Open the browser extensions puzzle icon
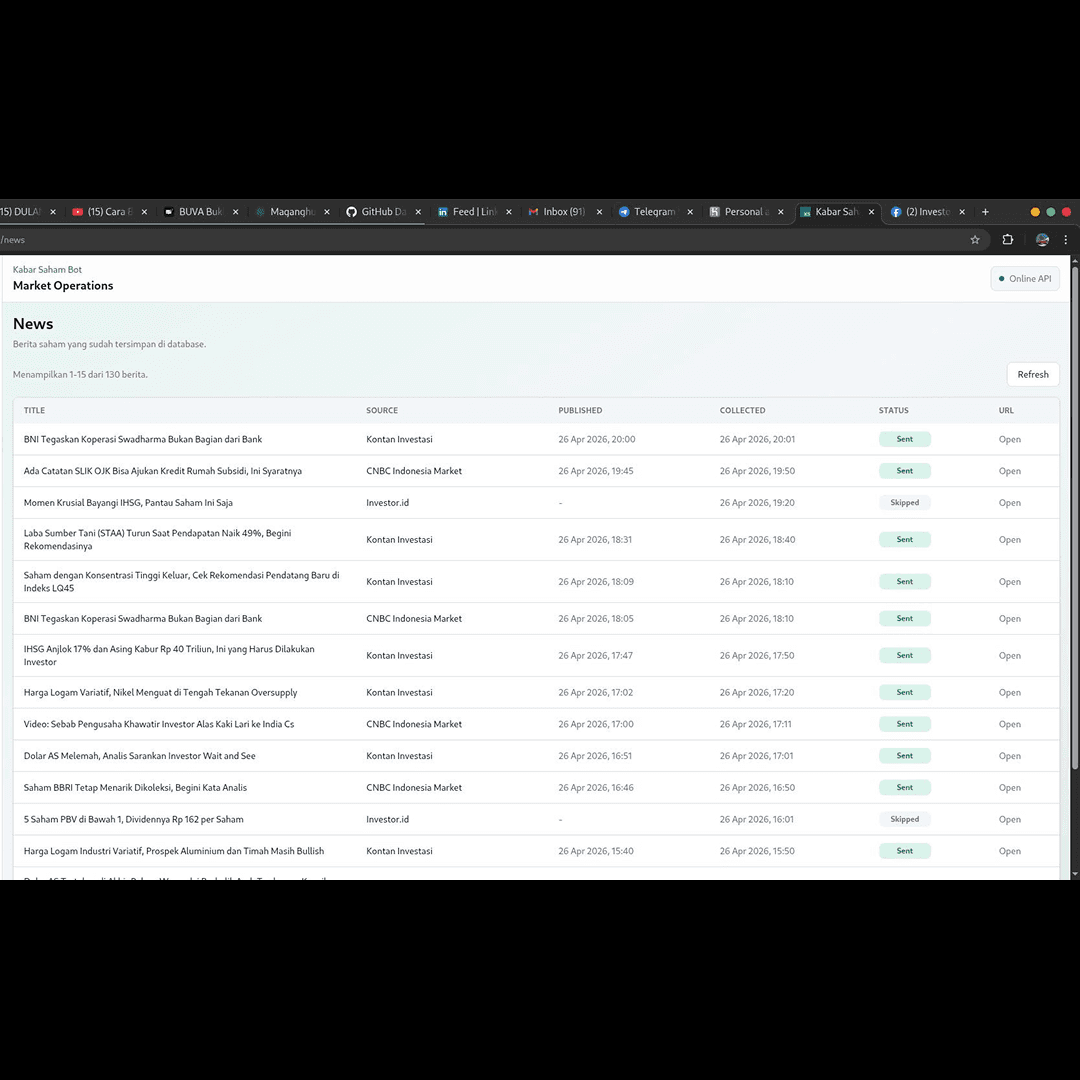1080x1080 pixels. [x=1008, y=240]
